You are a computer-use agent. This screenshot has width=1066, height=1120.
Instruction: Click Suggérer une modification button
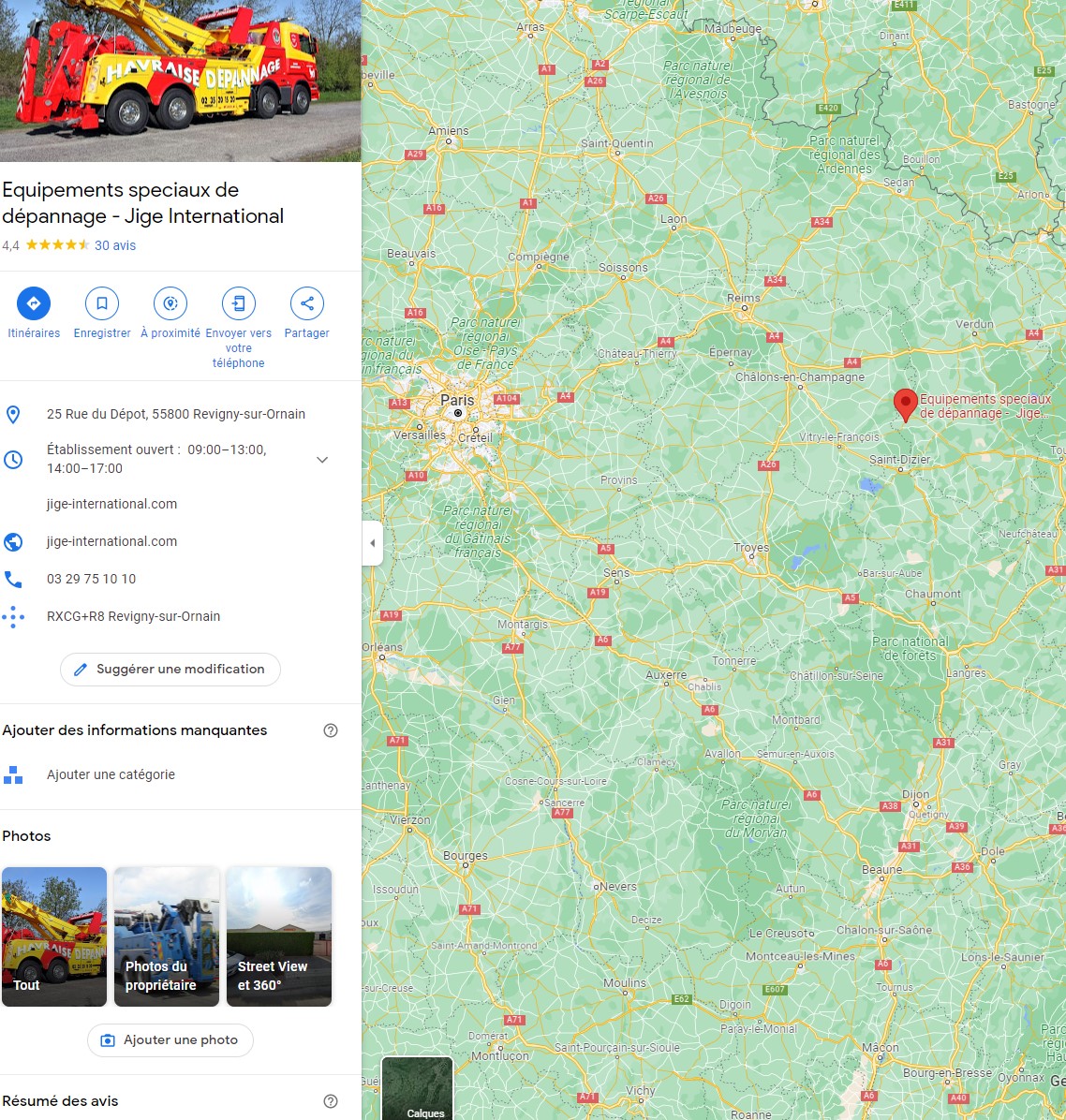(170, 670)
